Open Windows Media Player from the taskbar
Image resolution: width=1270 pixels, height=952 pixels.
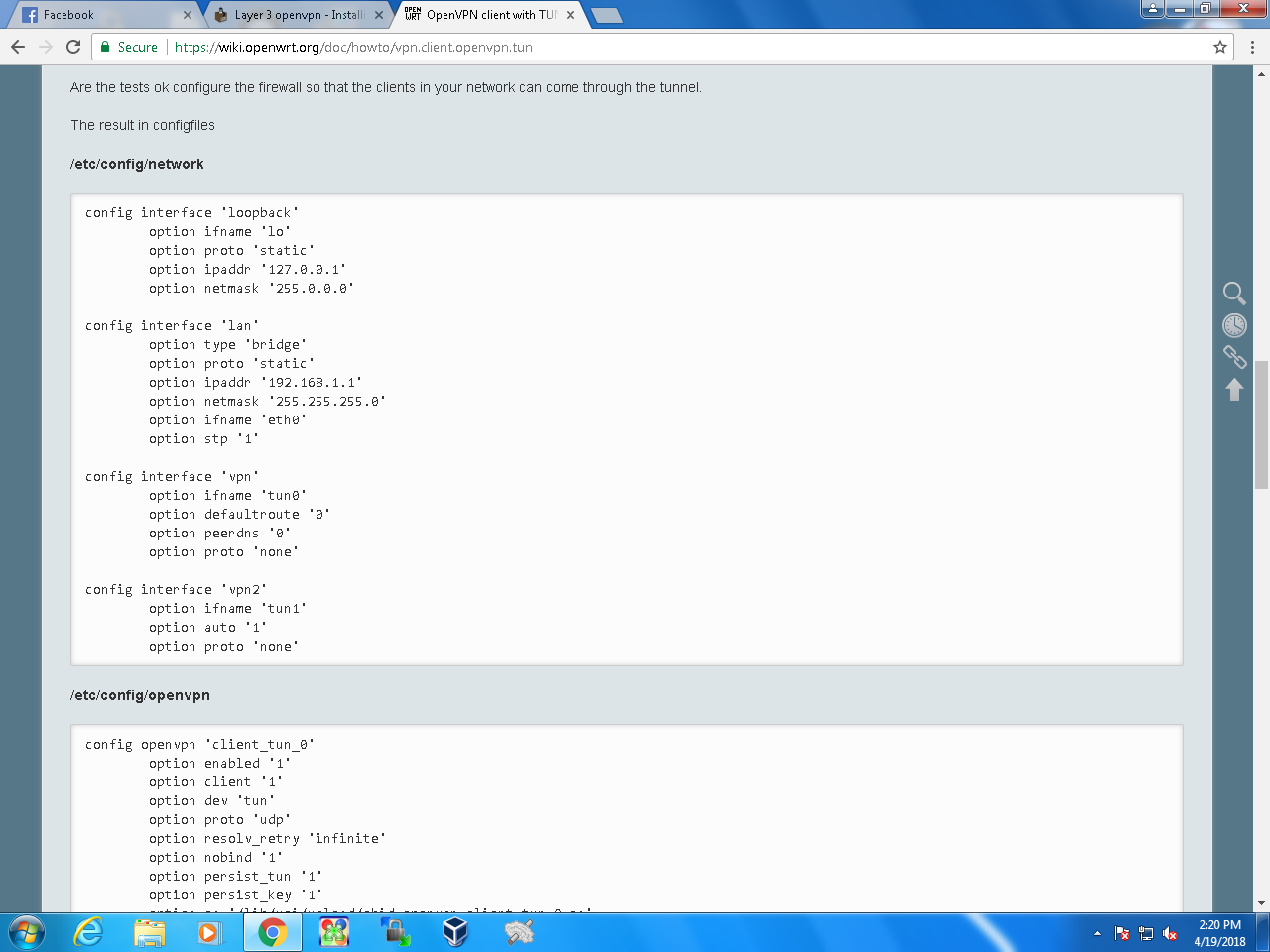pyautogui.click(x=210, y=933)
